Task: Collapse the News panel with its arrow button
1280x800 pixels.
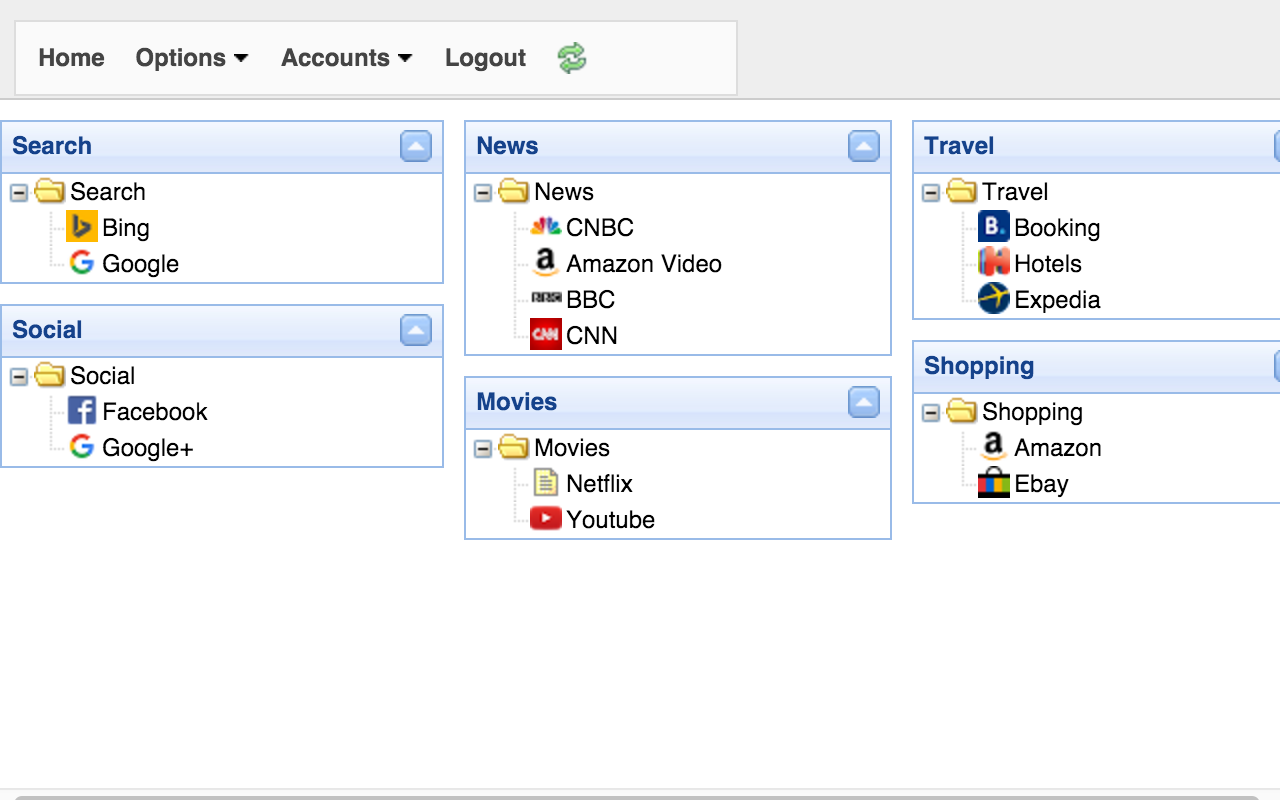Action: pos(864,146)
